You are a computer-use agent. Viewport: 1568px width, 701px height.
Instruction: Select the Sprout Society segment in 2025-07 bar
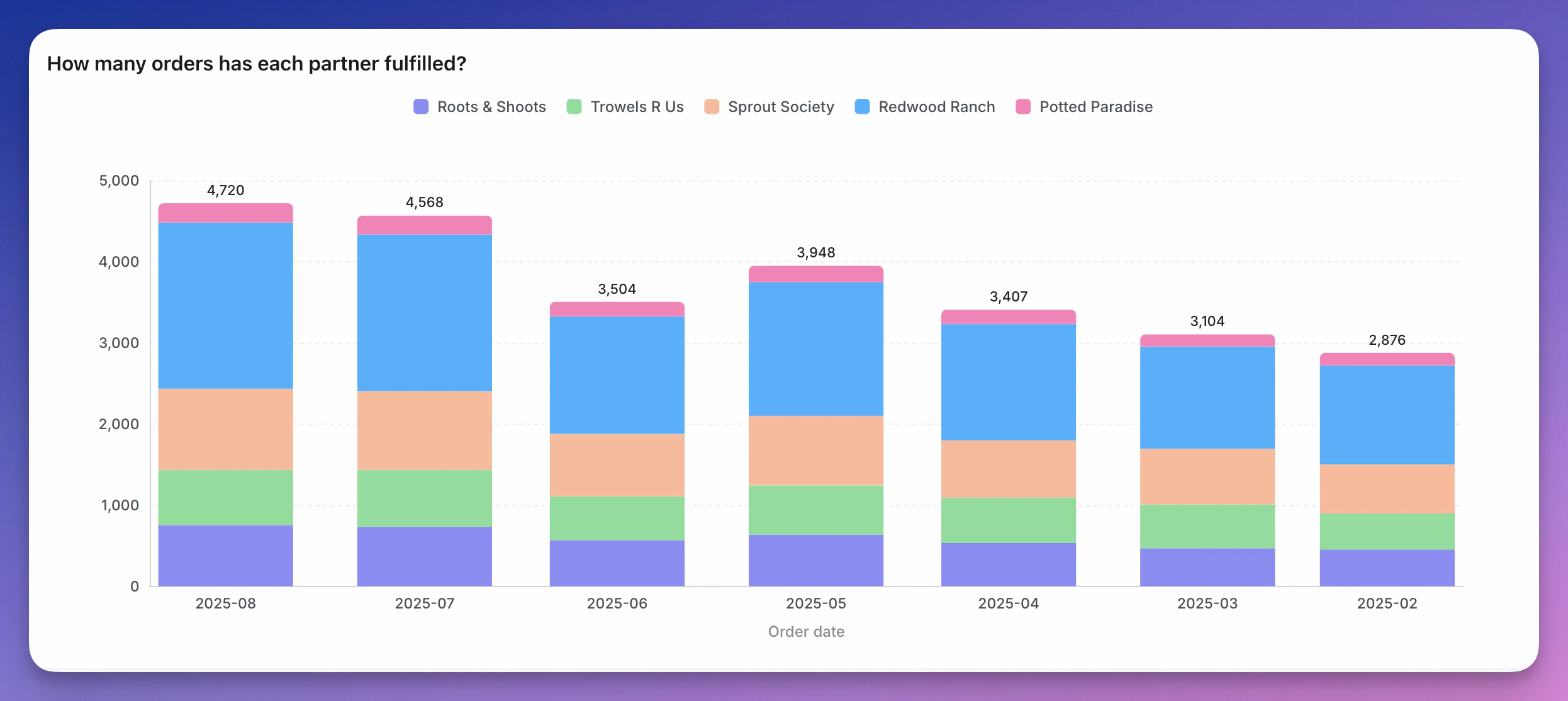424,430
